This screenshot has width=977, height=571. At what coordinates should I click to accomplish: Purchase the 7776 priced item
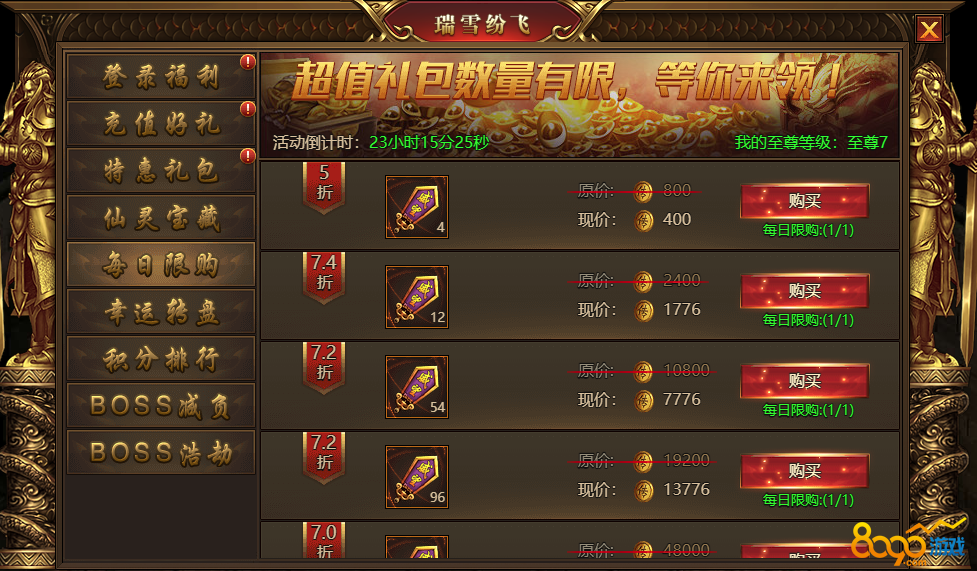804,380
